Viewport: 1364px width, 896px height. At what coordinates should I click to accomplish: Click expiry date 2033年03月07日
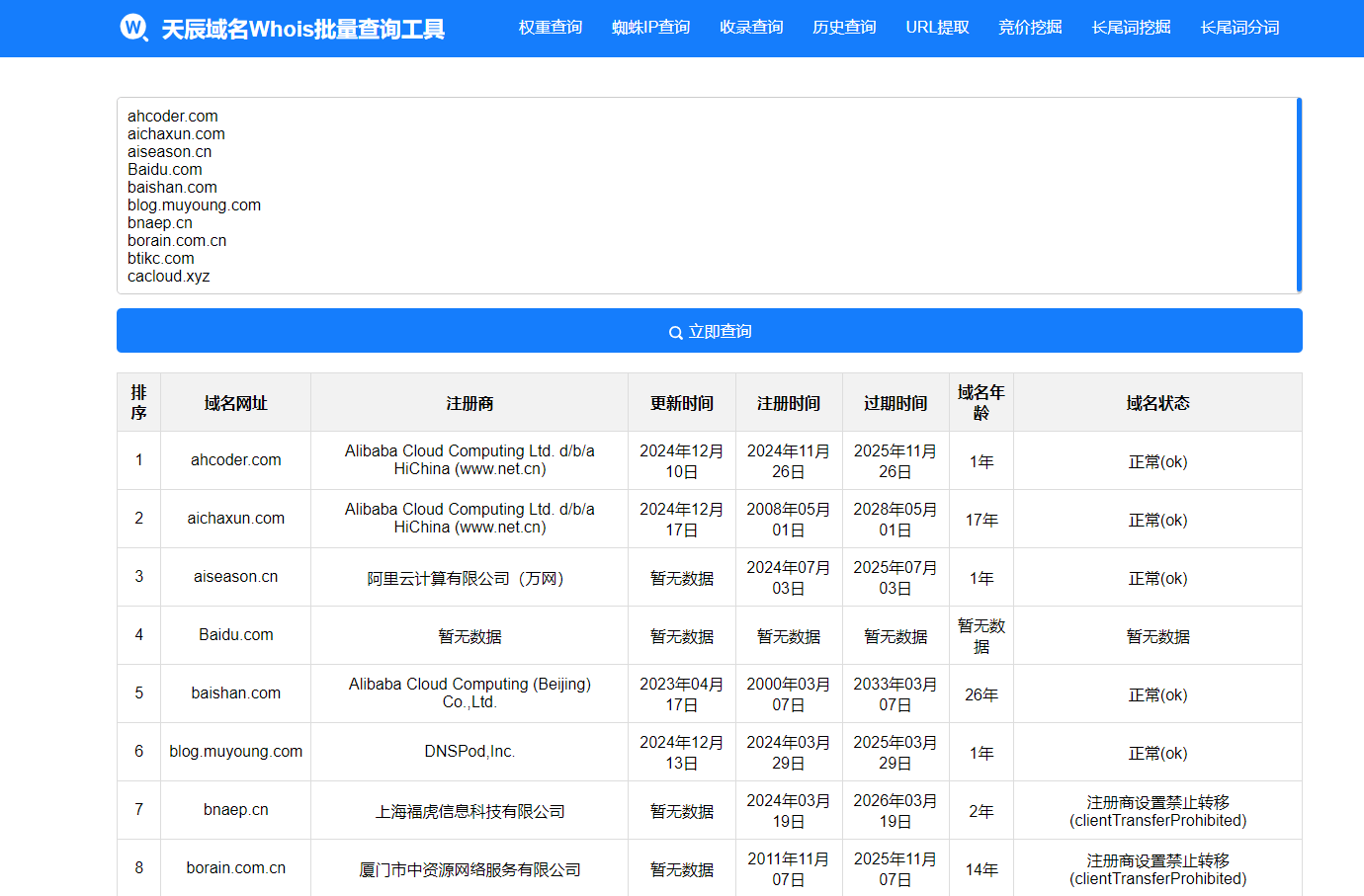tap(895, 693)
